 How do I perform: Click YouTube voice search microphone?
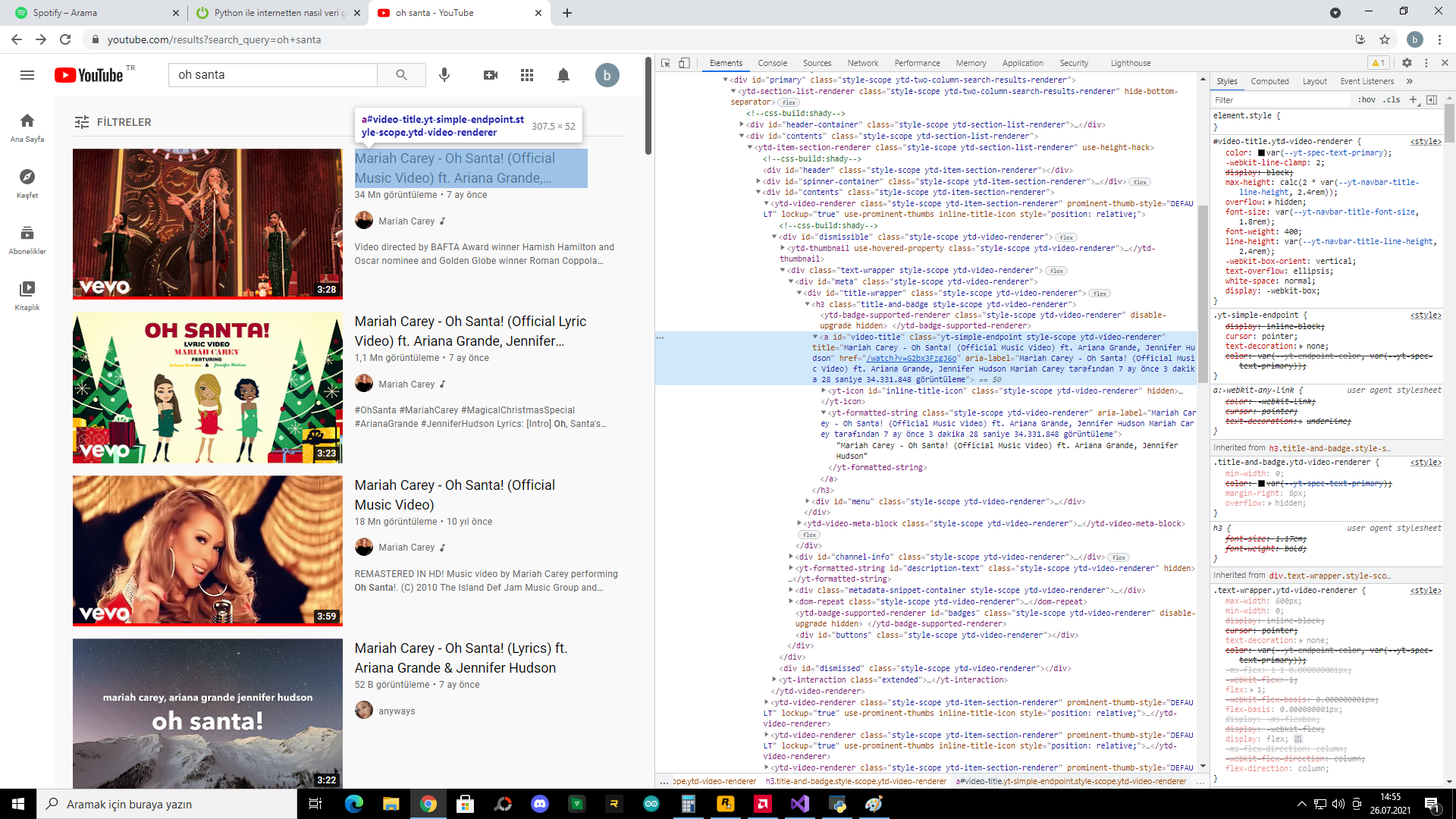444,74
